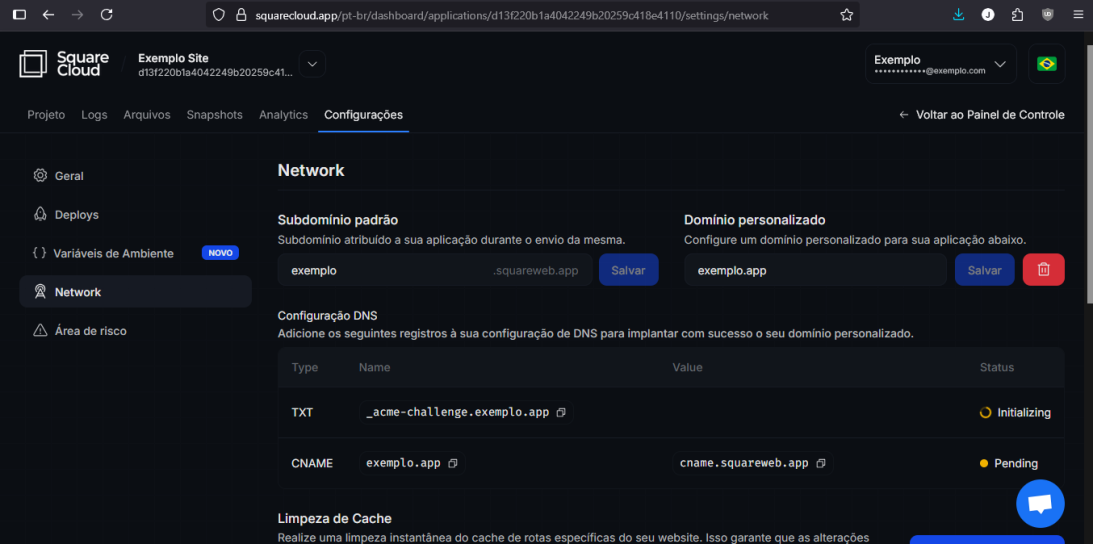Select the Configurações tab
This screenshot has height=544, width=1093.
tap(363, 115)
